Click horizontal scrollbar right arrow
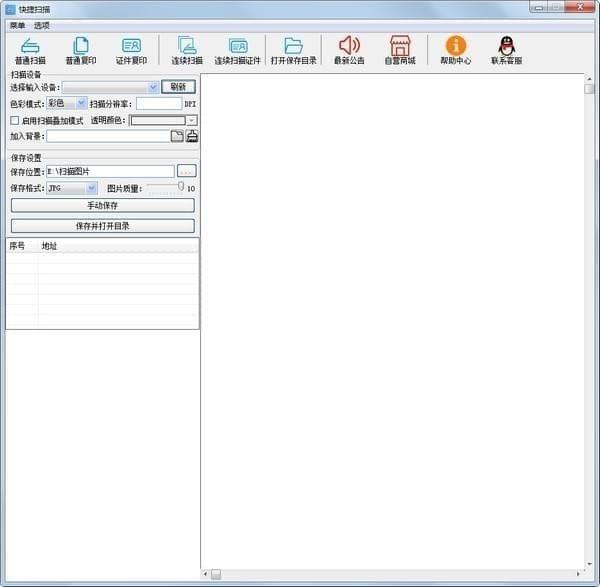 [x=578, y=574]
